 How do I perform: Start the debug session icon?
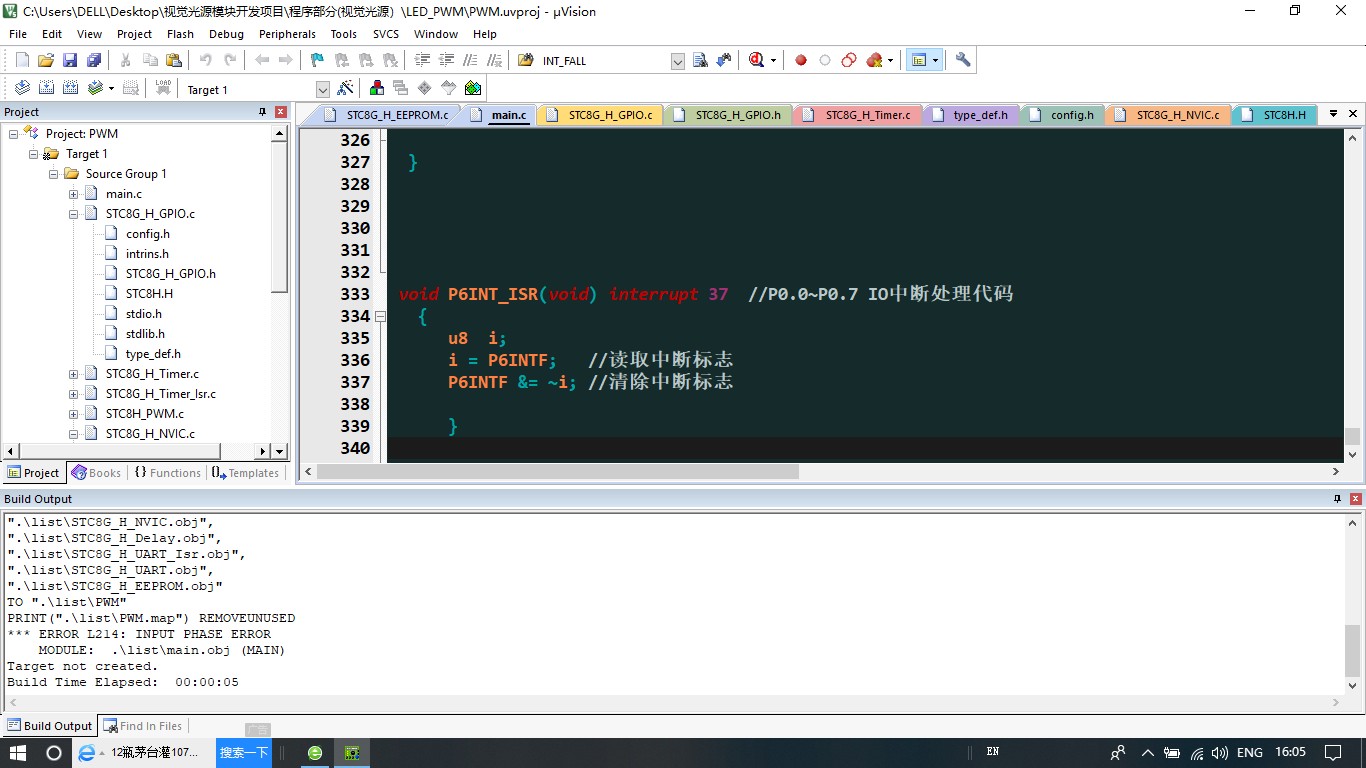pos(757,60)
